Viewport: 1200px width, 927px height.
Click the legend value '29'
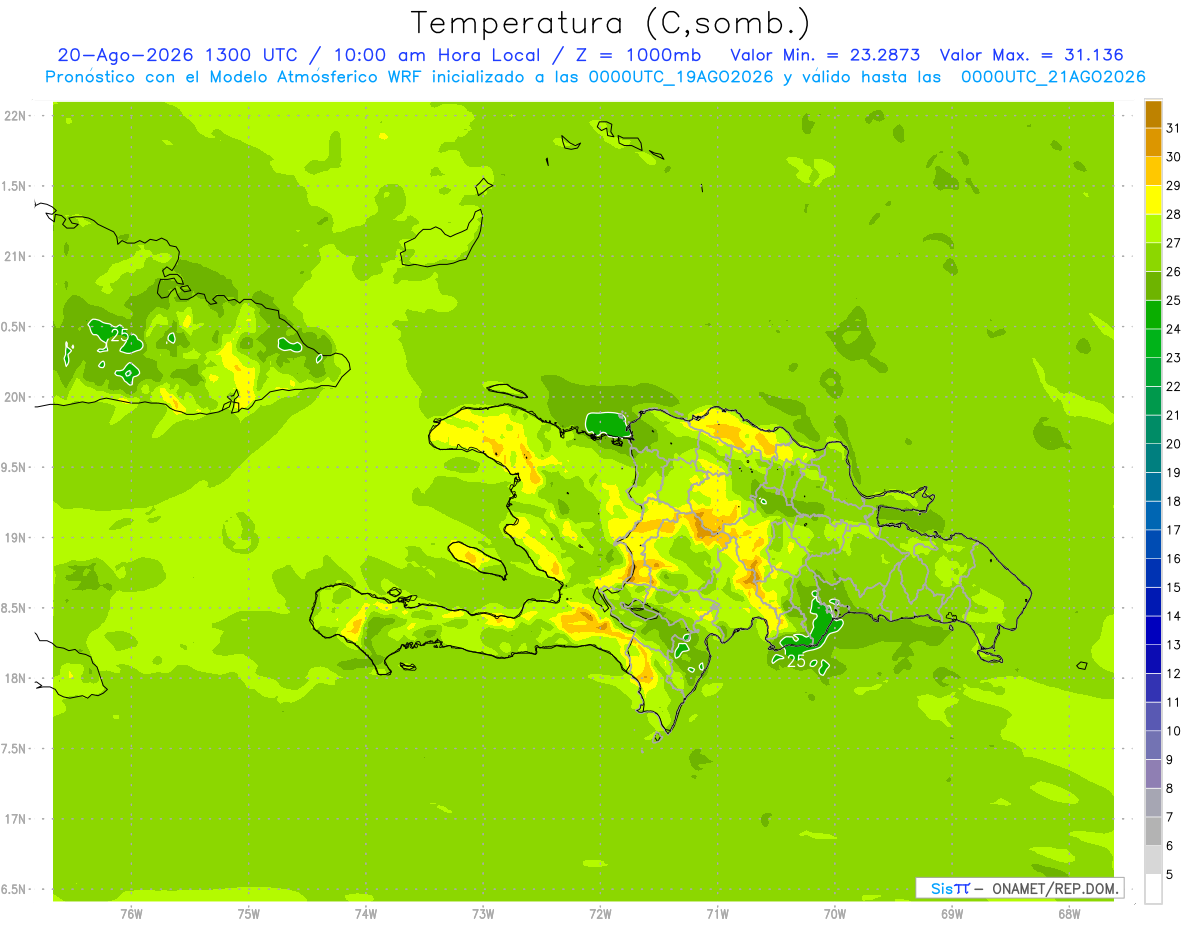[x=1173, y=185]
